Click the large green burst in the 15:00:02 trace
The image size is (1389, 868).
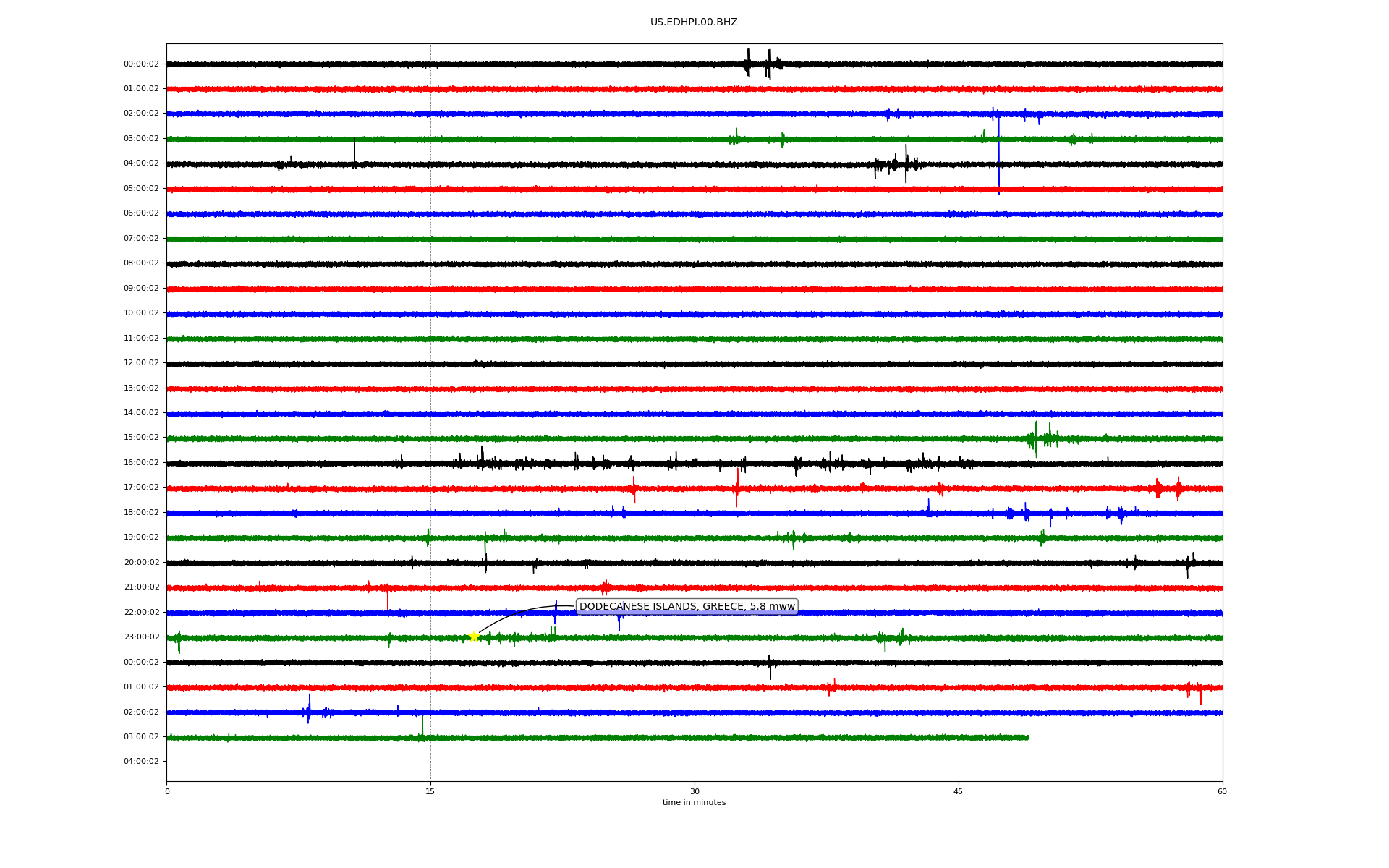point(1042,438)
